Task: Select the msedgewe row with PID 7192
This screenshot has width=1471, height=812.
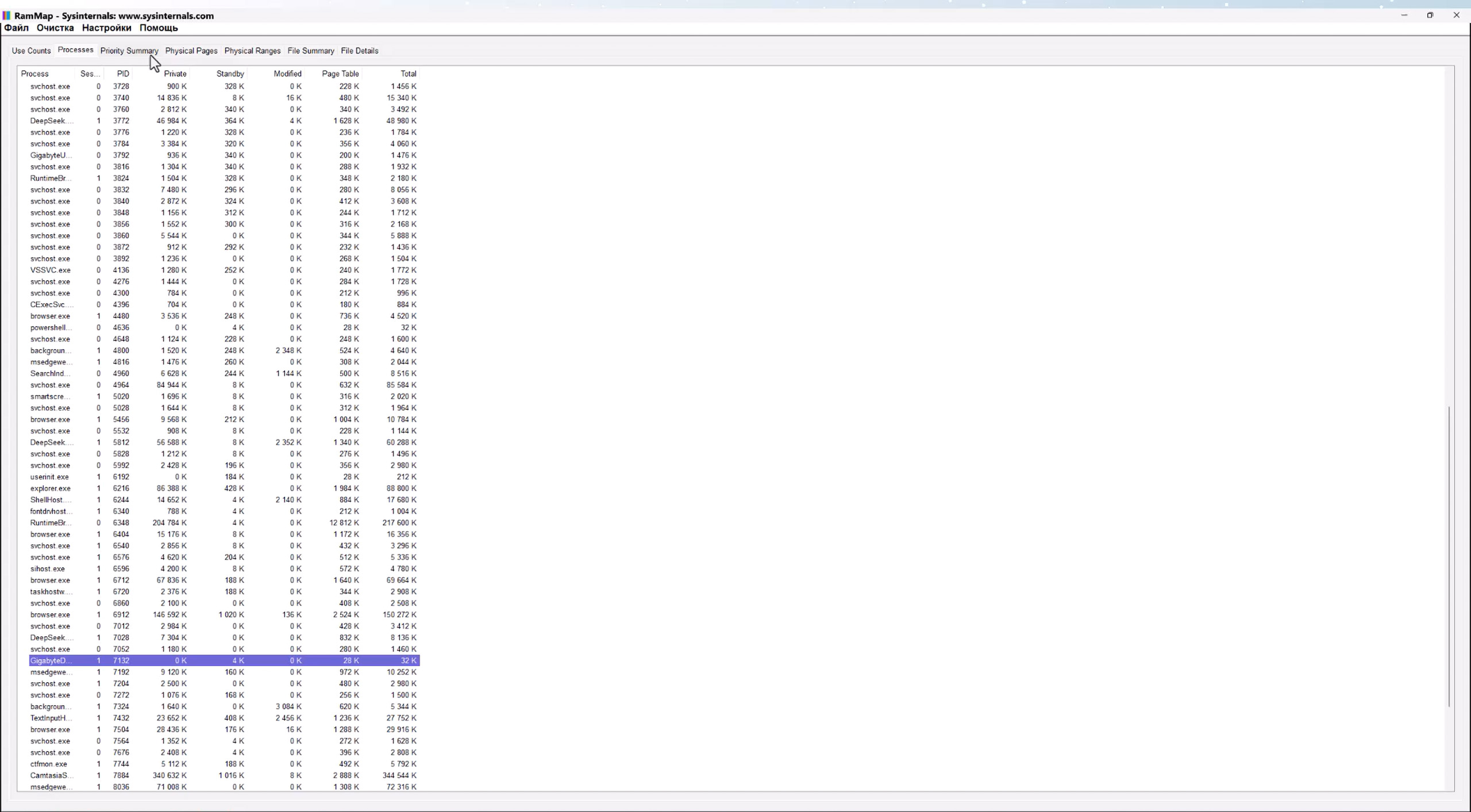Action: click(224, 672)
